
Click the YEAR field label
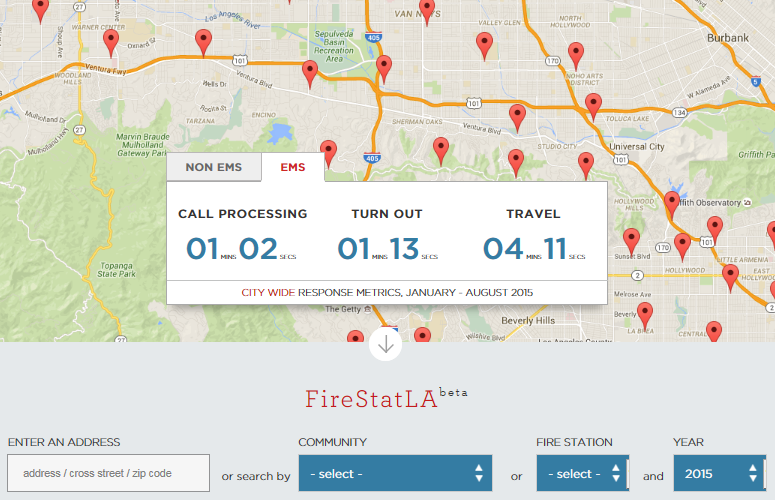click(x=688, y=442)
